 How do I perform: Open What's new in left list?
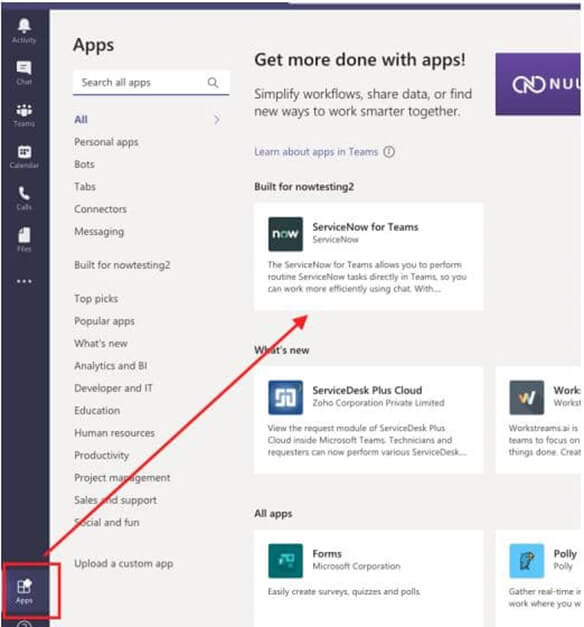[101, 343]
